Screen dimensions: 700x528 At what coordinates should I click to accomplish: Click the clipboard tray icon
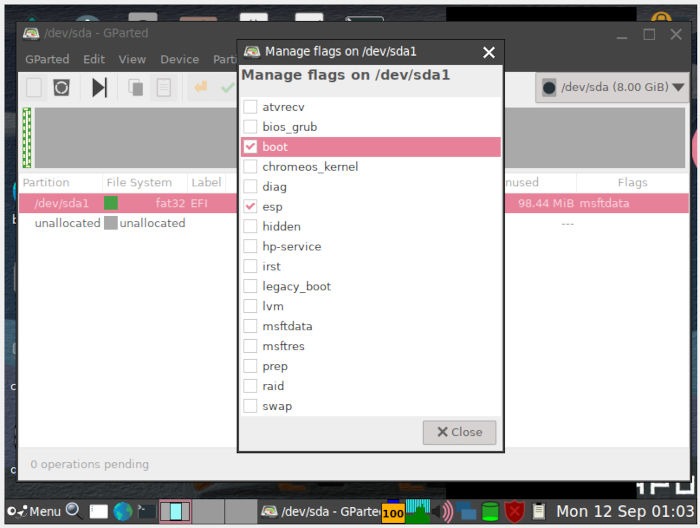(539, 511)
